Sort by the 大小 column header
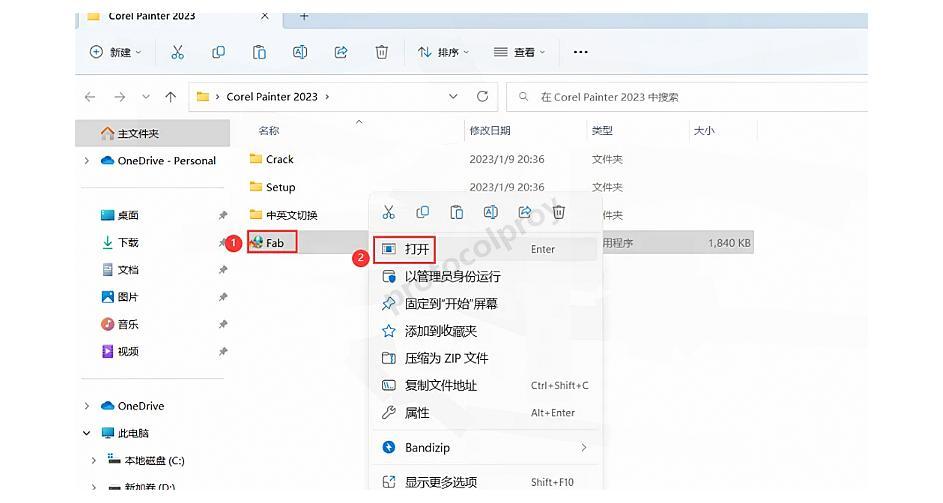The width and height of the screenshot is (943, 503). pos(704,131)
